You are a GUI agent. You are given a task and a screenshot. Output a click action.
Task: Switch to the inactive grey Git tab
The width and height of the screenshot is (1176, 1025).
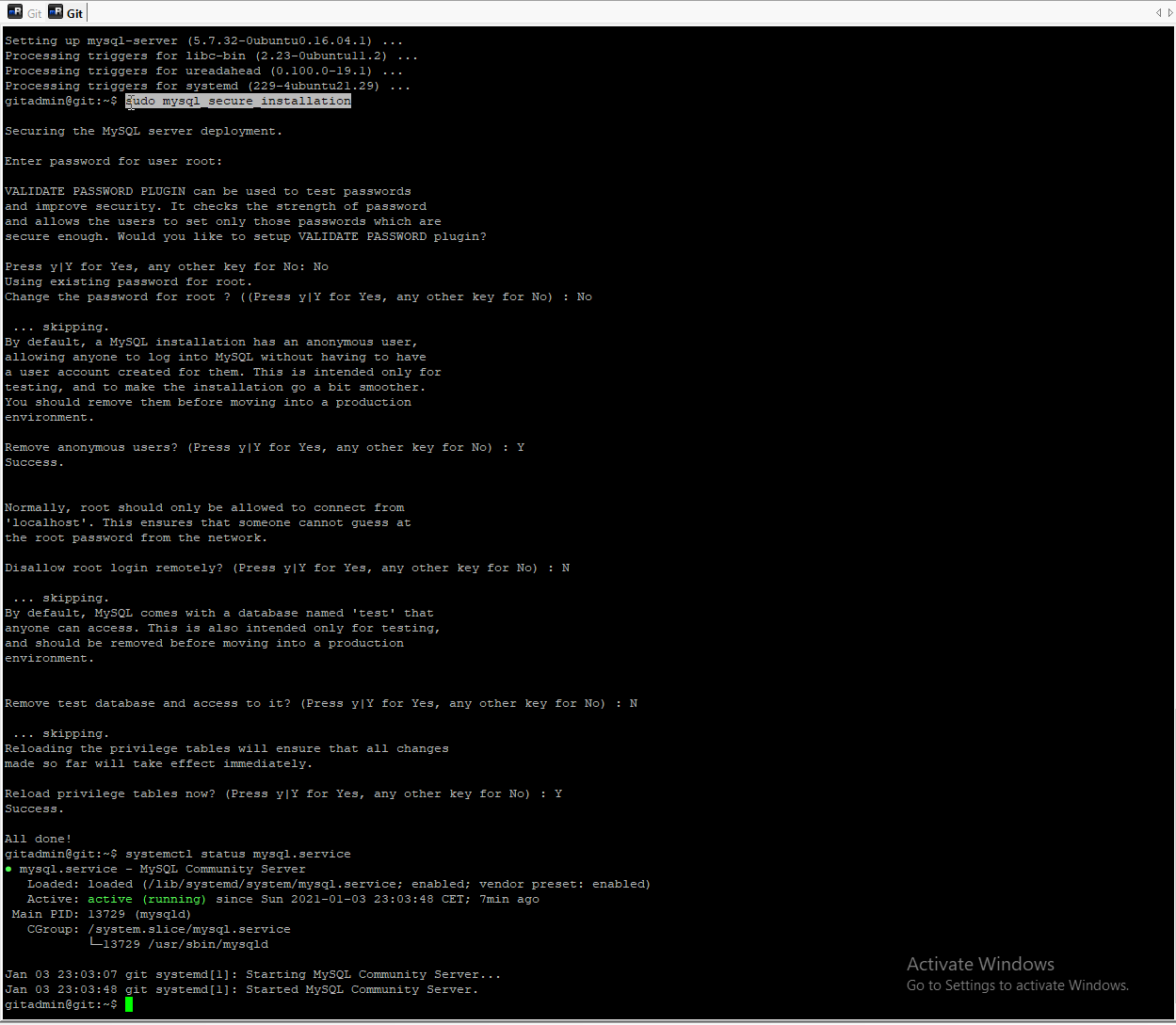coord(25,13)
